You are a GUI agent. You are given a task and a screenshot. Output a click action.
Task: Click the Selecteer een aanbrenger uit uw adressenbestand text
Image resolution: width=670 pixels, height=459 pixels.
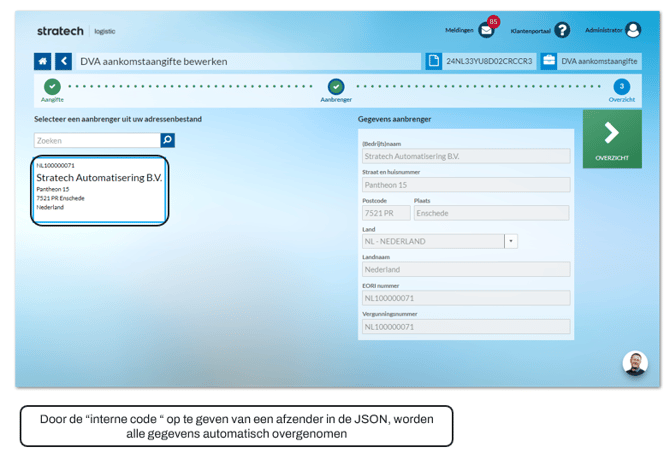pos(118,119)
